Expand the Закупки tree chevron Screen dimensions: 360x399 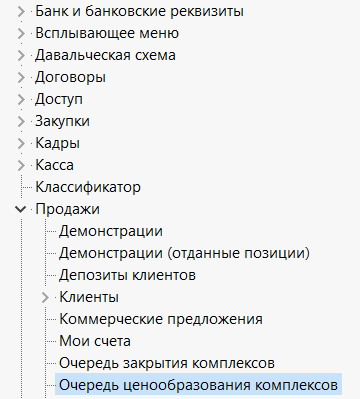coord(21,122)
